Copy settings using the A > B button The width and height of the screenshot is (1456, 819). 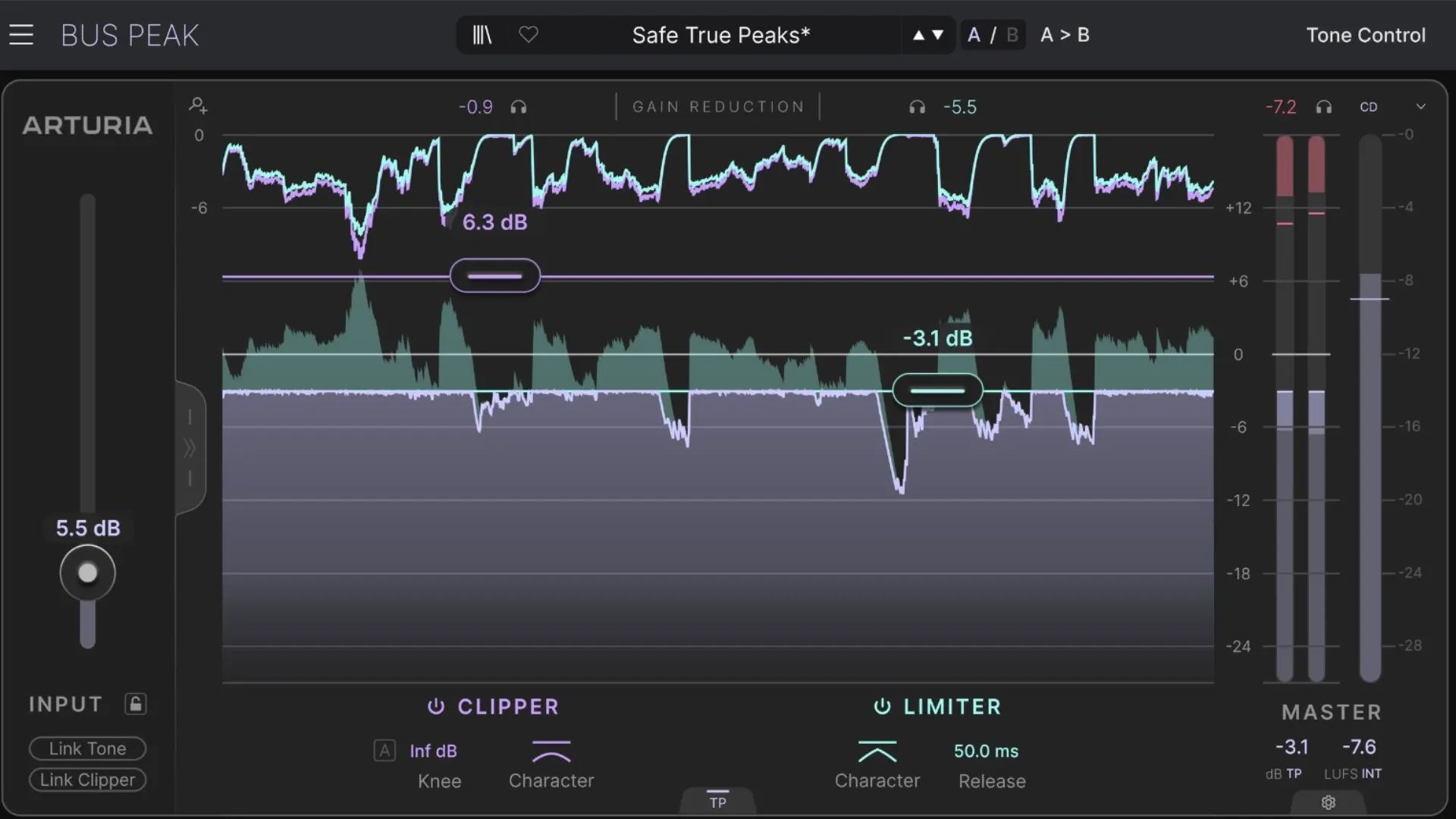tap(1065, 34)
